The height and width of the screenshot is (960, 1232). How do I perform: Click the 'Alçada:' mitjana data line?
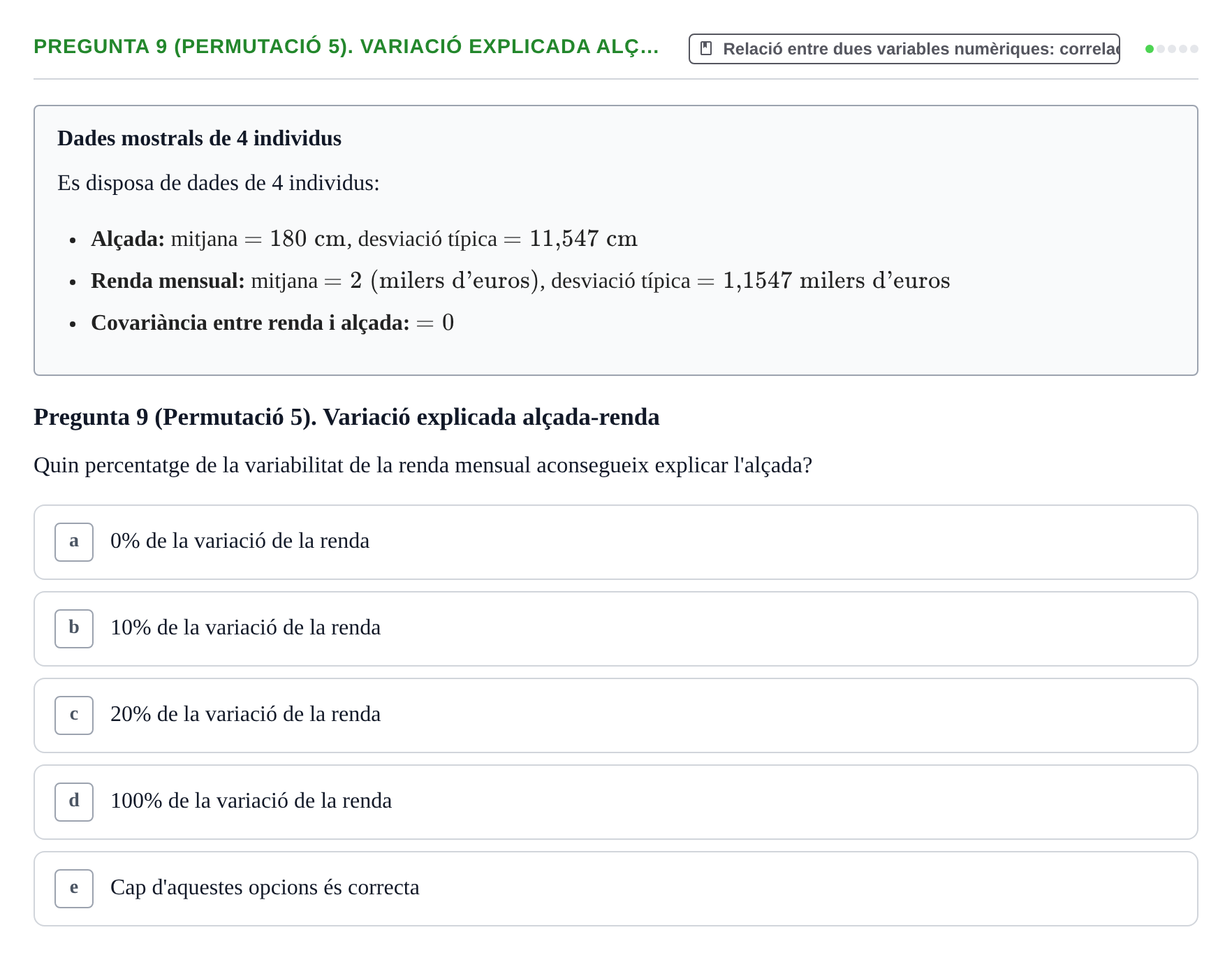coord(364,239)
